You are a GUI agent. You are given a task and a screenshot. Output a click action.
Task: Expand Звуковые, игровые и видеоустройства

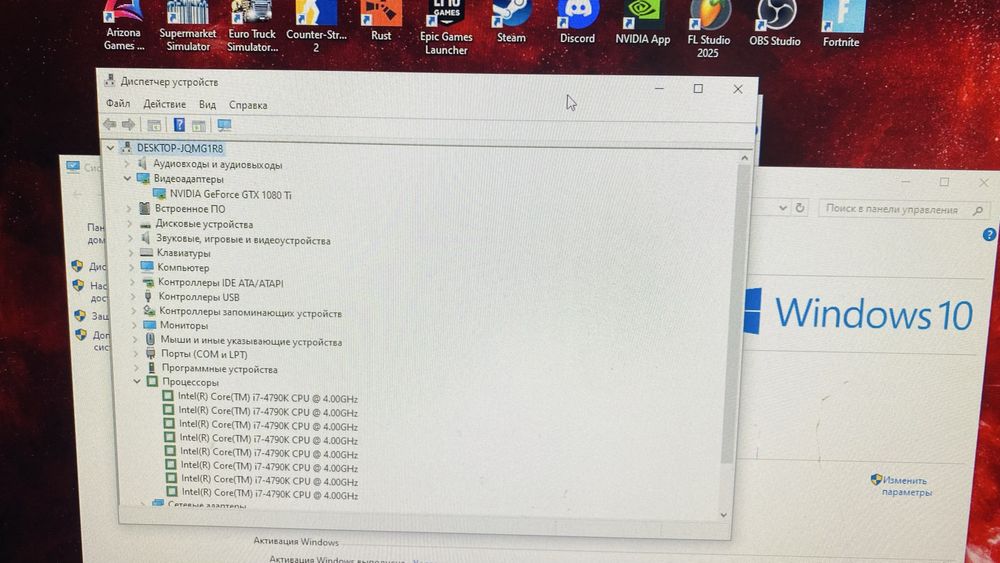[130, 238]
